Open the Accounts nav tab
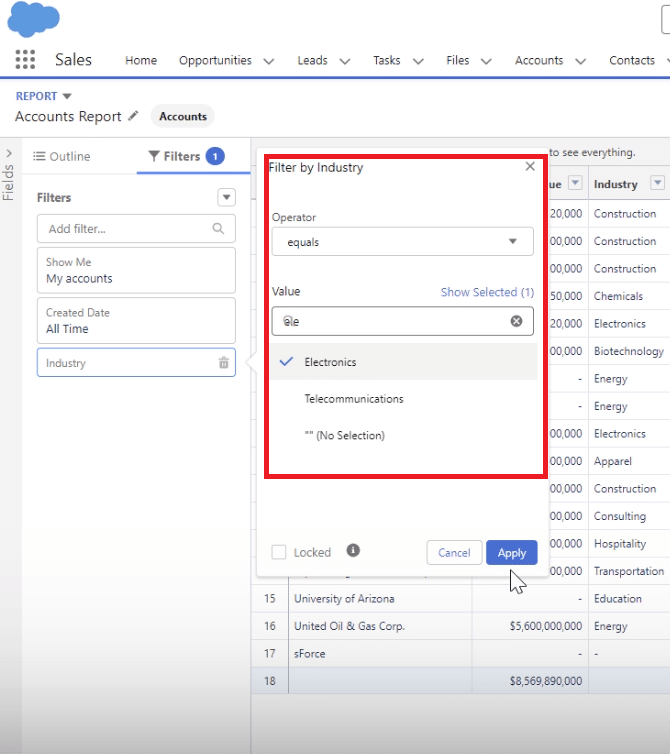The width and height of the screenshot is (670, 754). [539, 60]
